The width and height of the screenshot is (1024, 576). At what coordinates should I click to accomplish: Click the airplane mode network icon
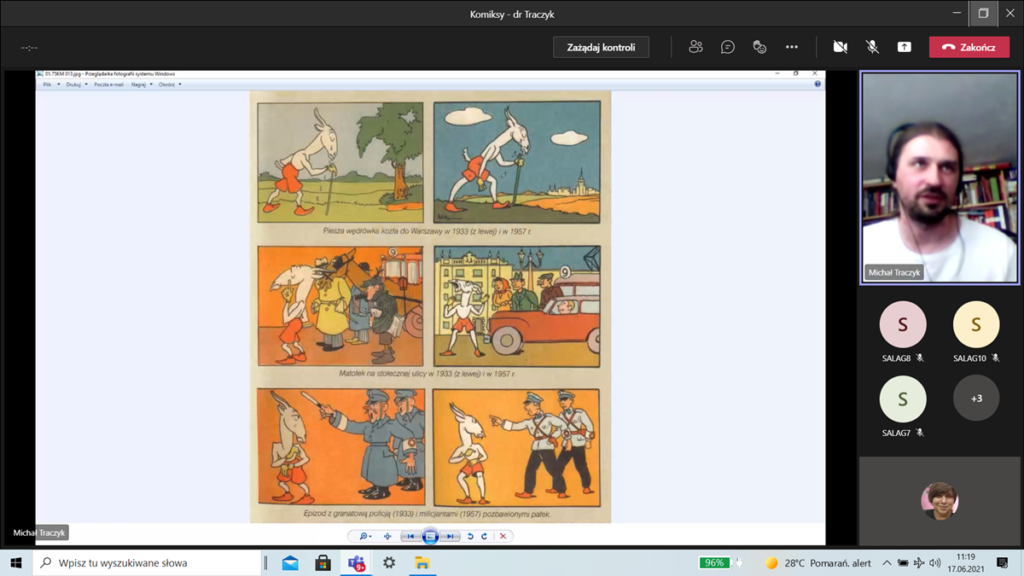point(919,562)
